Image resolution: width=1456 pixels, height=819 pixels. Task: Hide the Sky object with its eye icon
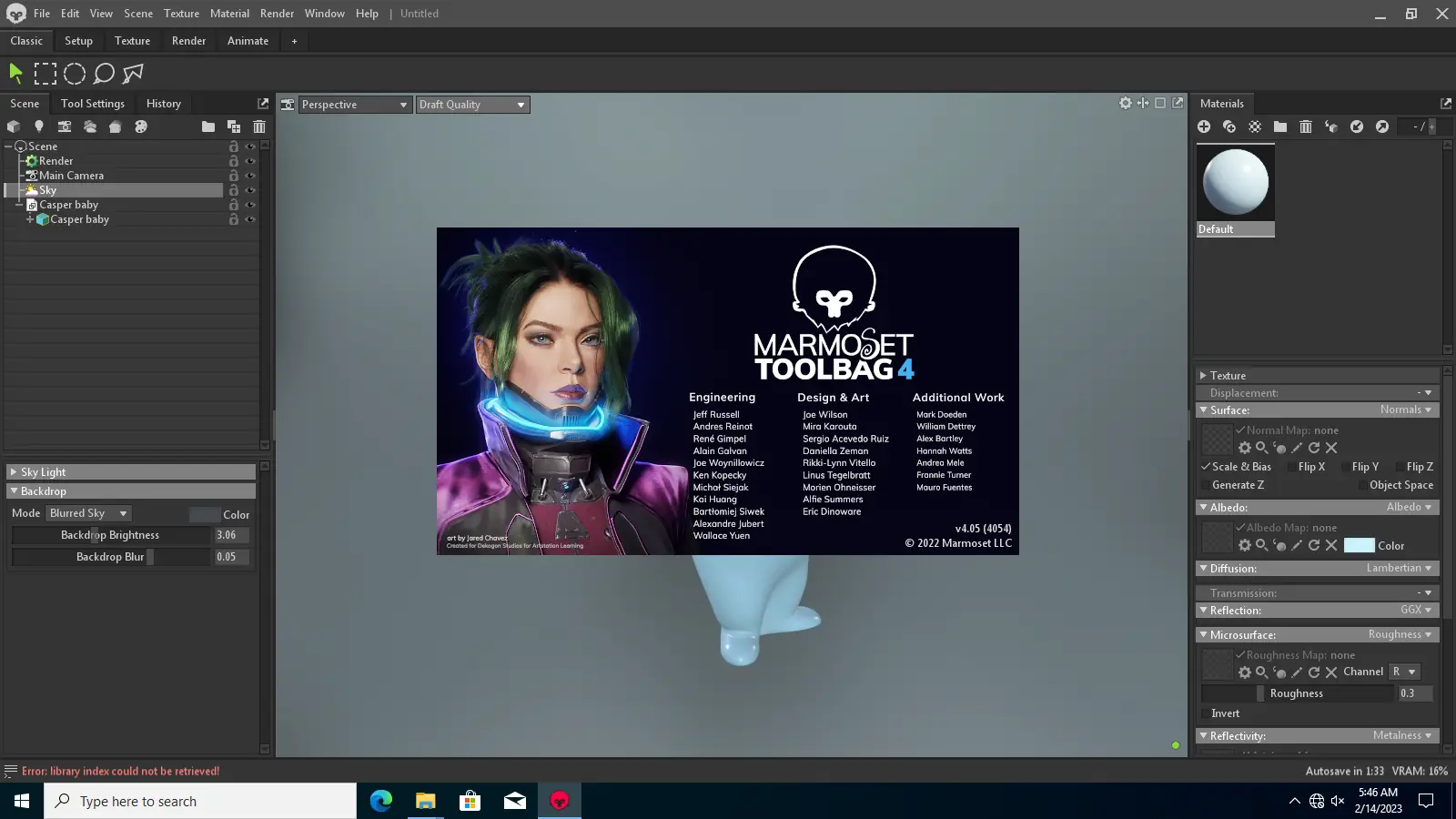250,190
